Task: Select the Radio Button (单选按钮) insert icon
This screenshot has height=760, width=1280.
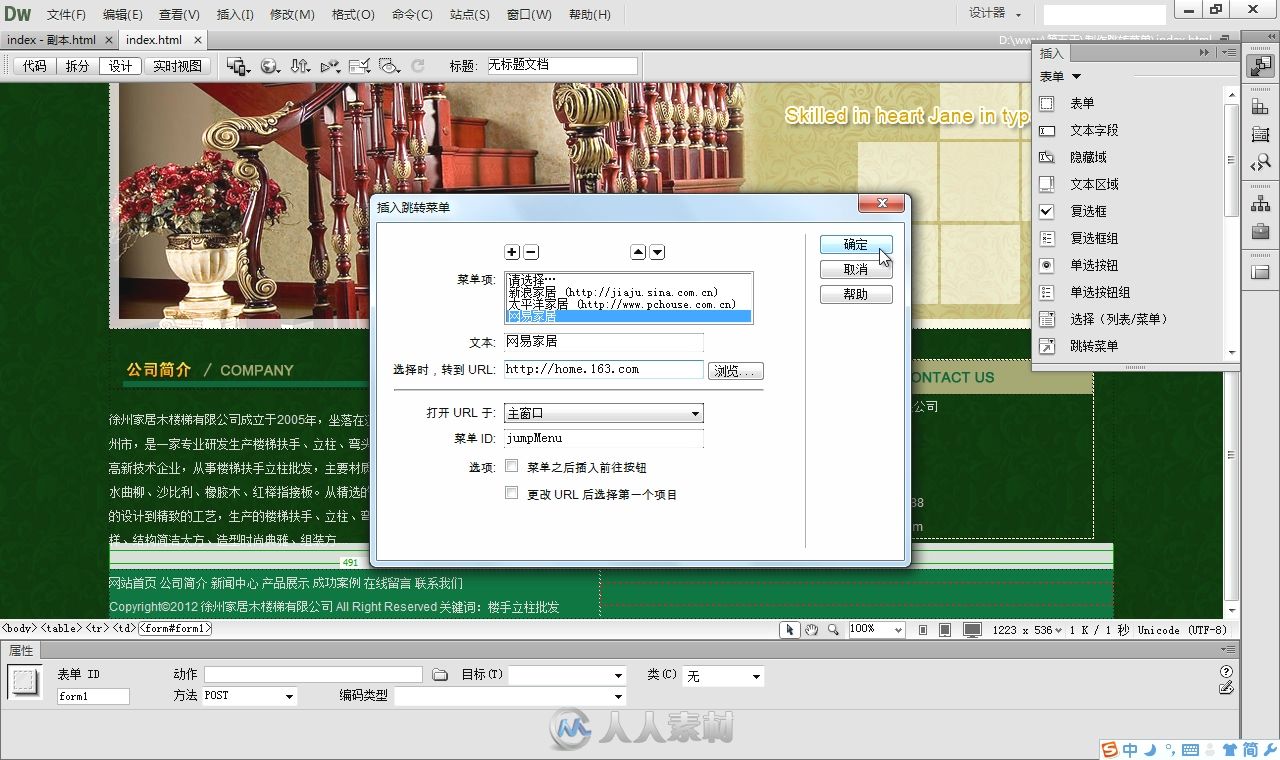Action: coord(1047,265)
